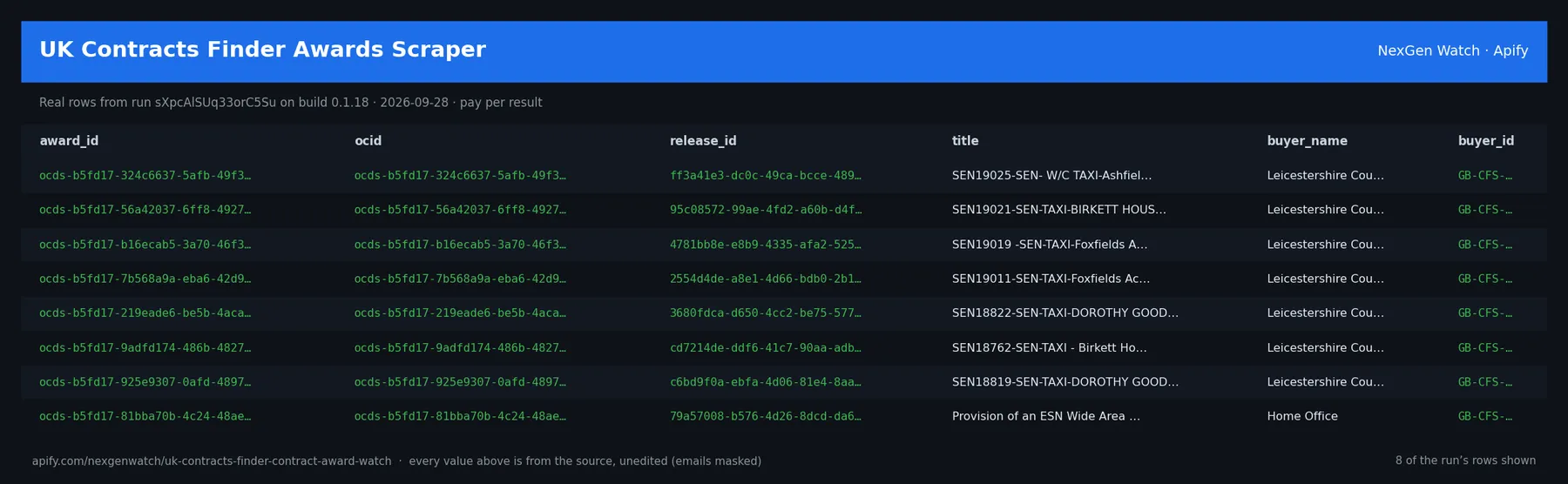Click the buyer_id column header
The height and width of the screenshot is (484, 1568).
[1486, 141]
